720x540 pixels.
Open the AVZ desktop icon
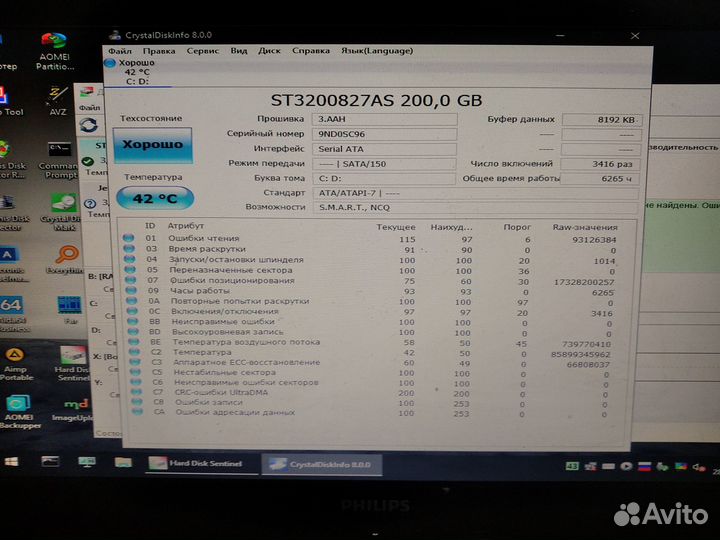58,100
